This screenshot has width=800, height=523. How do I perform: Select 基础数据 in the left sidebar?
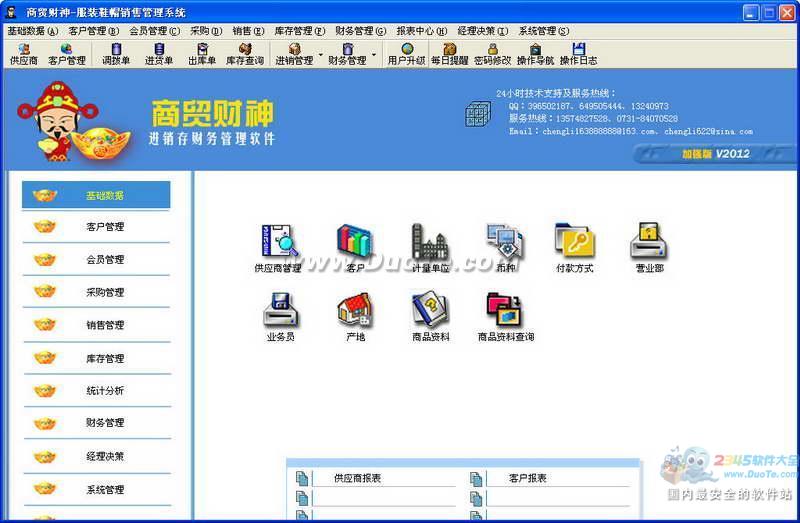tap(104, 195)
